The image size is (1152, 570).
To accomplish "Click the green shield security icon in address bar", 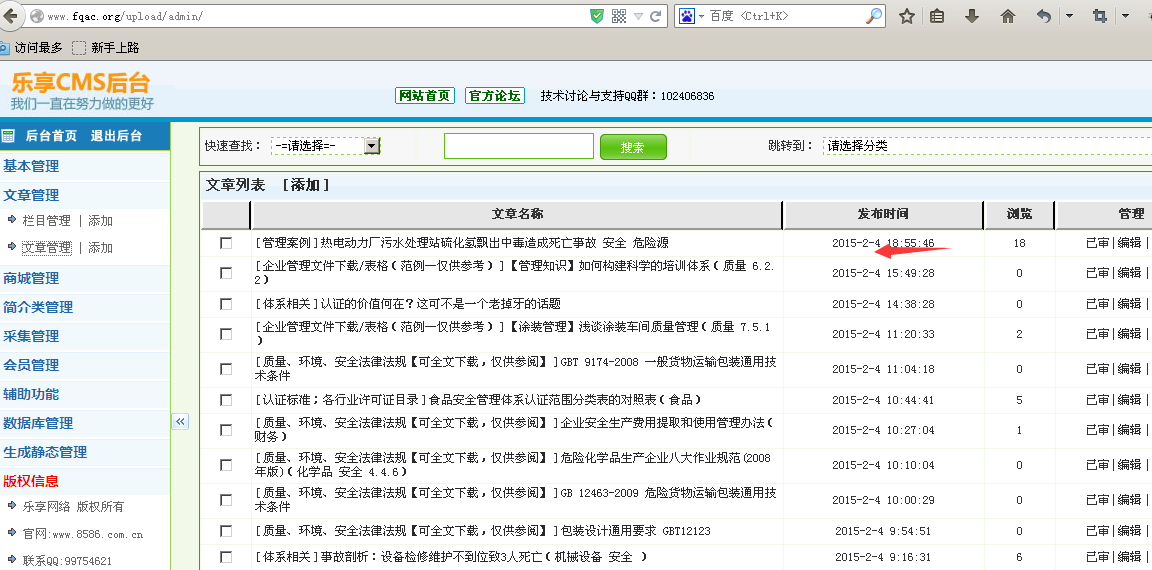I will pos(597,16).
